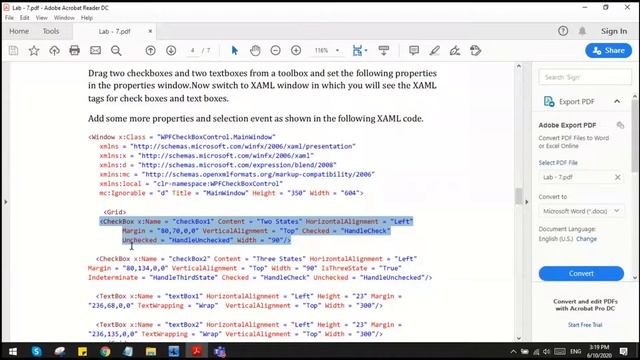Open the View menu

42,18
